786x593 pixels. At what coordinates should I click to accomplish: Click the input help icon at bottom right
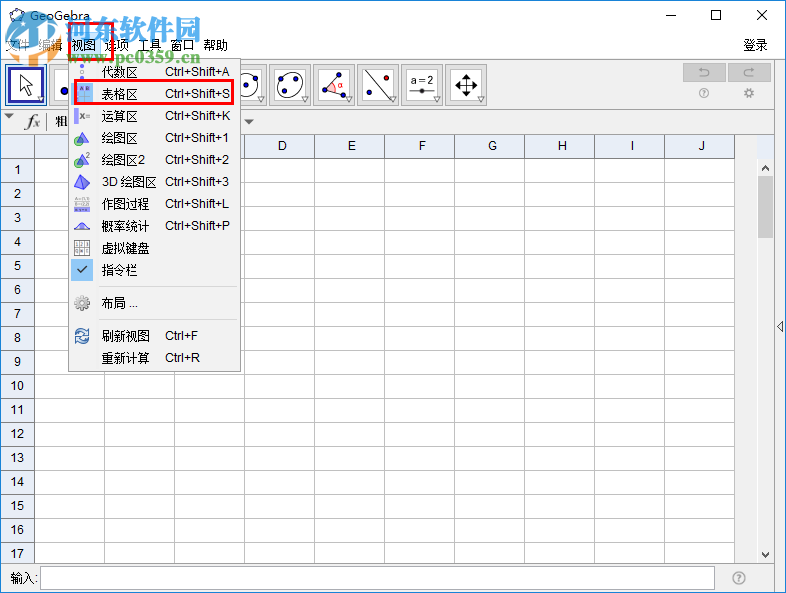tap(739, 578)
